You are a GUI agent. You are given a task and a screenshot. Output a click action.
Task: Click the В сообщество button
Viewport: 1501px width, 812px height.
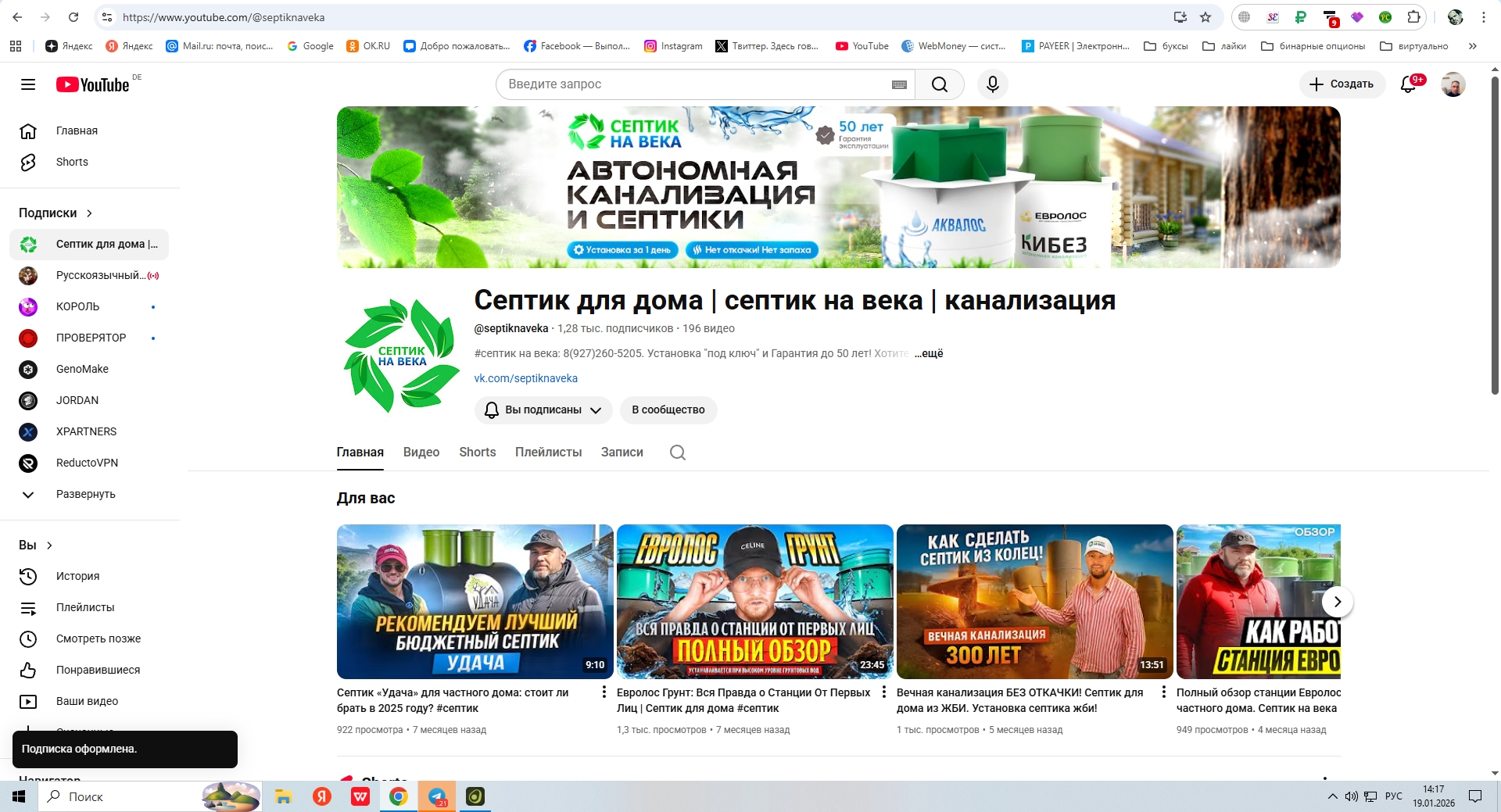[668, 410]
